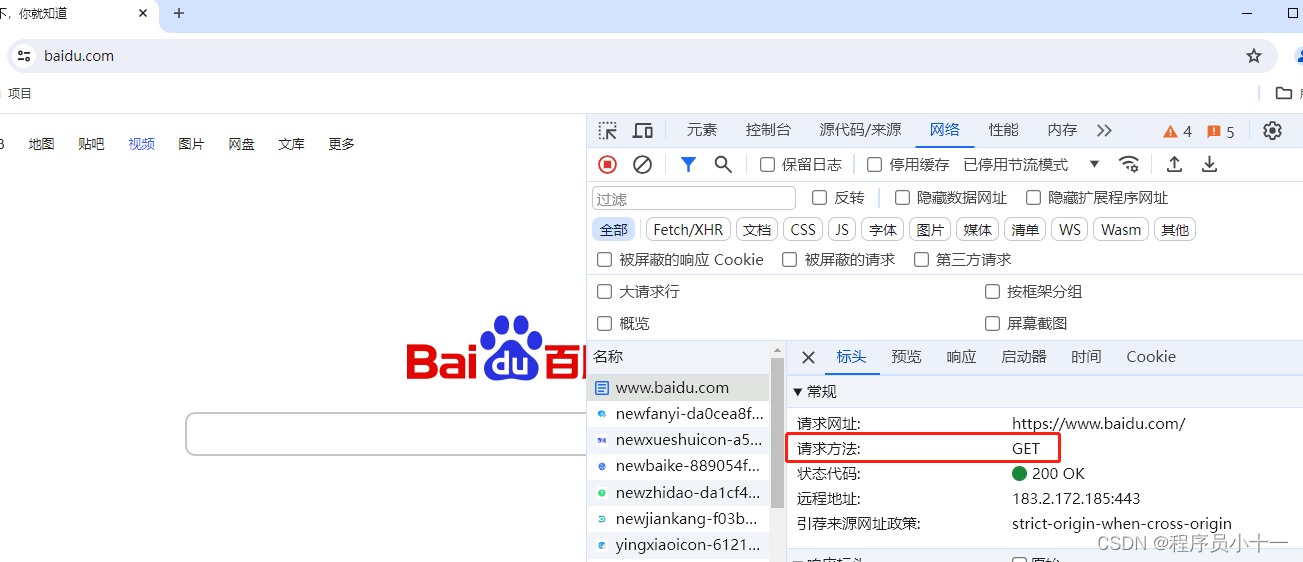Open the bookmarks folder icon in the bookmarks bar

(x=1284, y=93)
